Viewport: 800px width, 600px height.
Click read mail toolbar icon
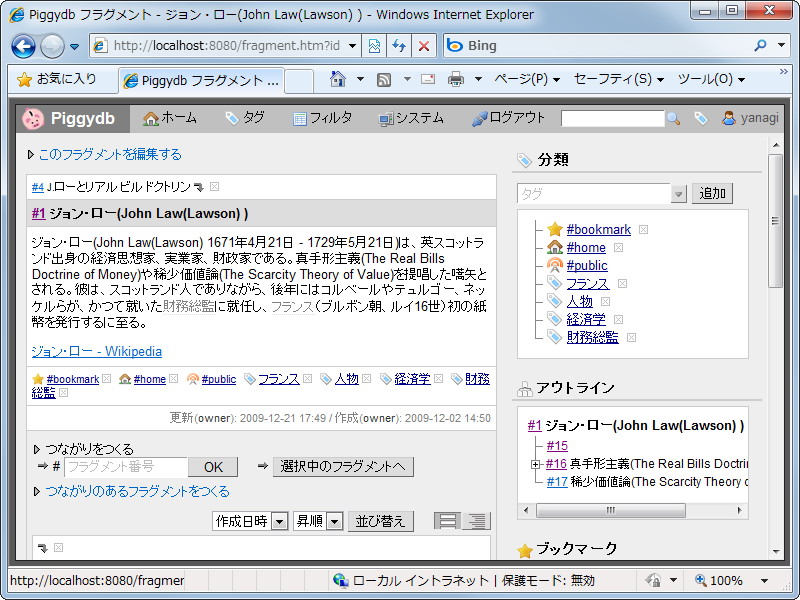point(428,79)
